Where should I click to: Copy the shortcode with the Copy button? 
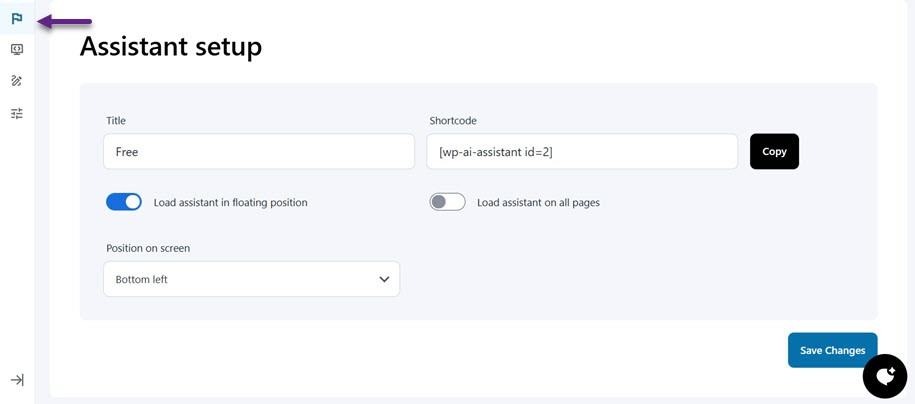[x=774, y=151]
